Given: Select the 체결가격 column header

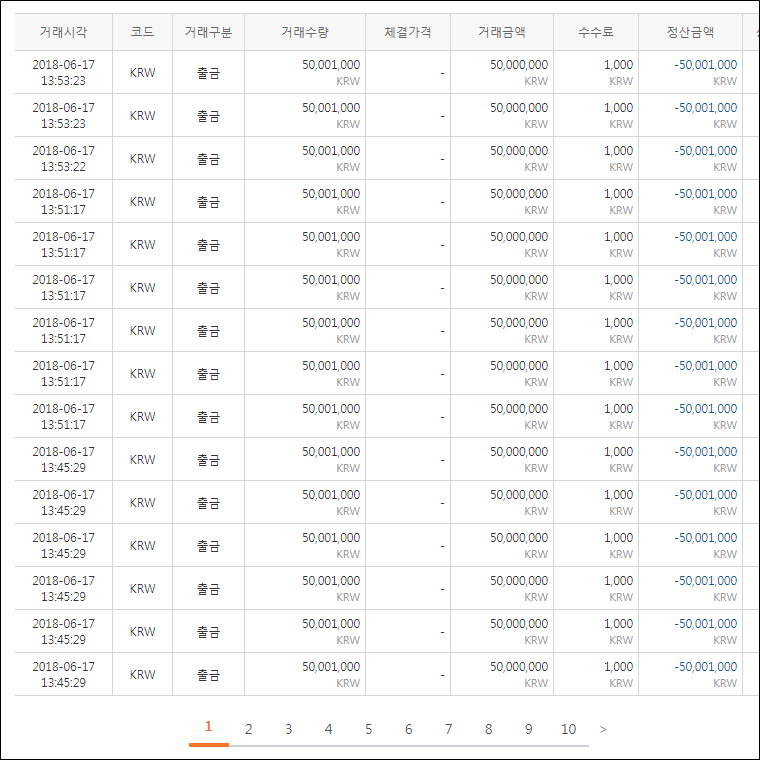Looking at the screenshot, I should tap(408, 32).
